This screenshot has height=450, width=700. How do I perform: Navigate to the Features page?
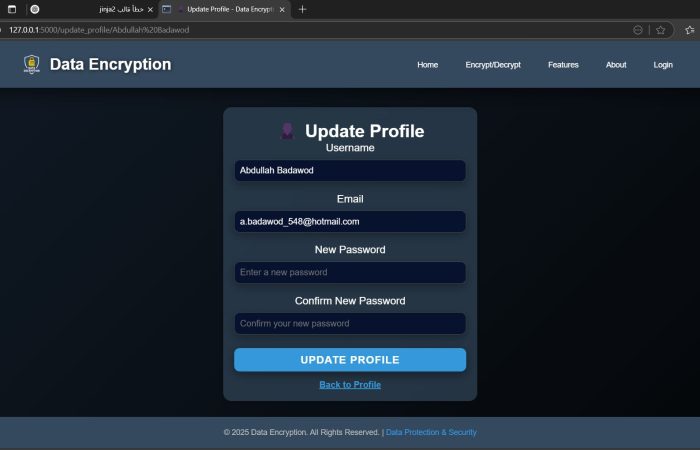click(563, 65)
